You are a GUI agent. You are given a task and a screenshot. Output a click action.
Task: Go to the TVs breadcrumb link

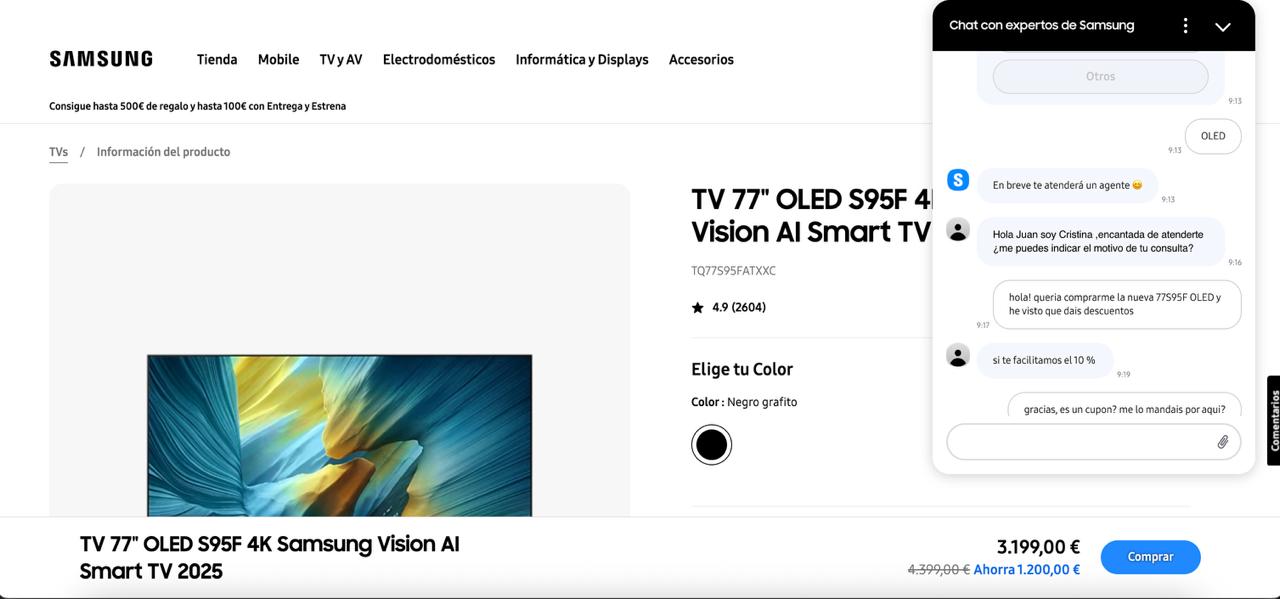tap(58, 152)
